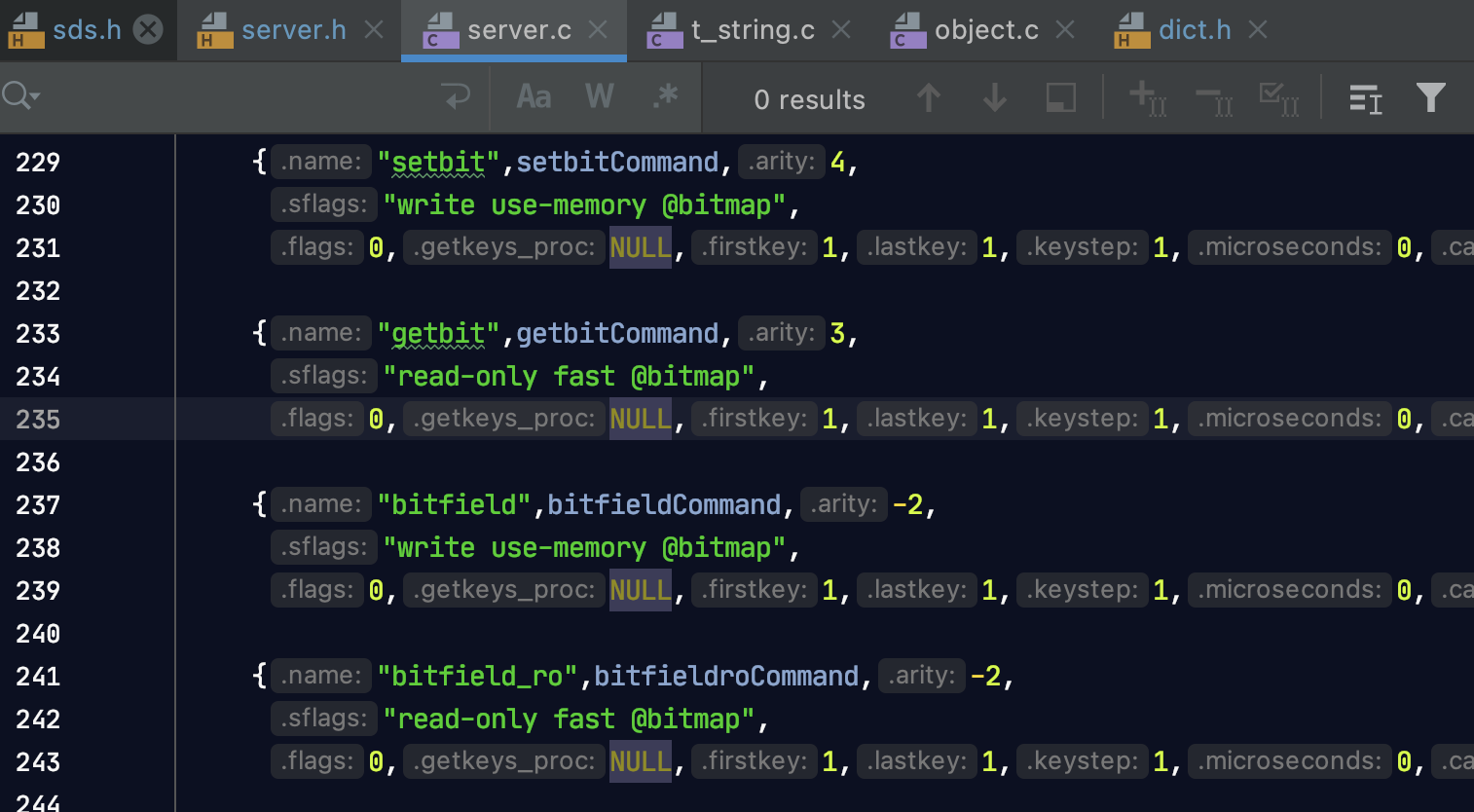Click the "getbit" string literal
This screenshot has height=812, width=1474.
point(438,334)
